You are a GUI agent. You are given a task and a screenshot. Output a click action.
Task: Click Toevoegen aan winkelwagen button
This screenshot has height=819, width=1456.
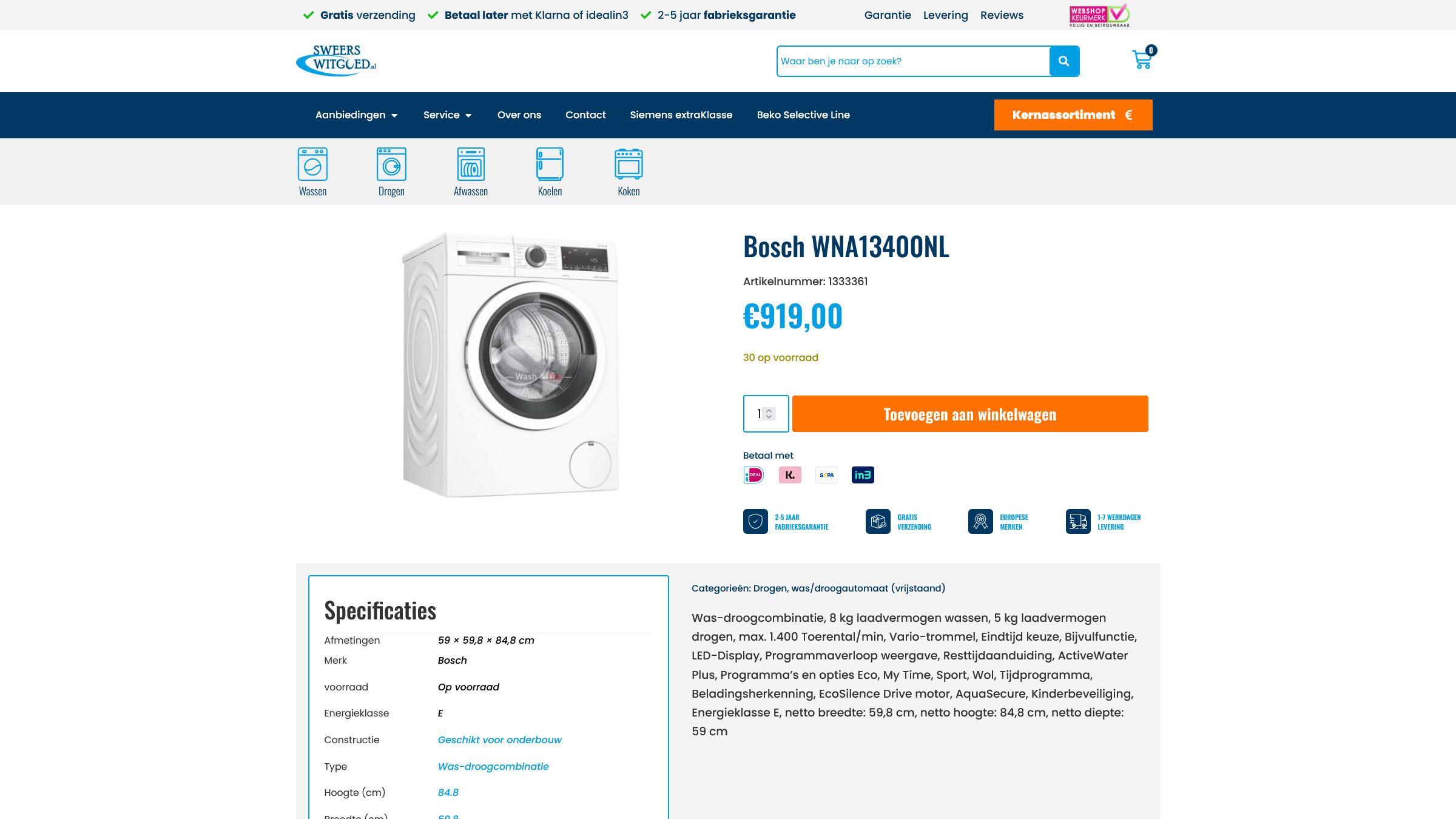[x=970, y=414]
